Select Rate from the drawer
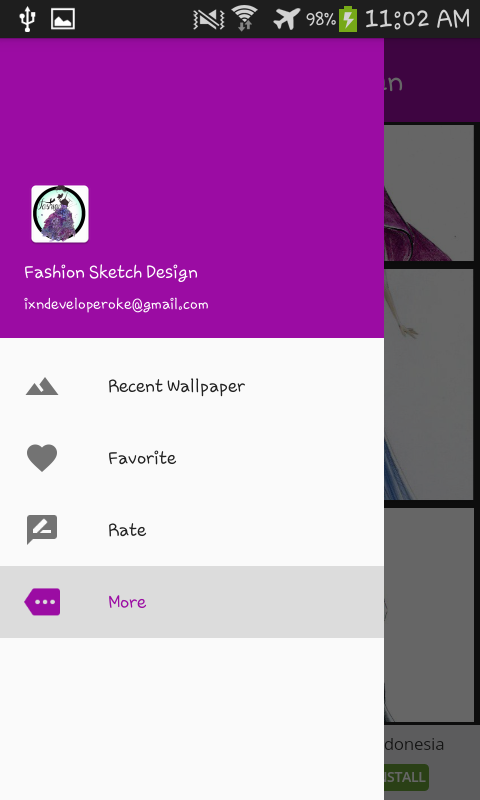This screenshot has width=480, height=800. pos(192,530)
